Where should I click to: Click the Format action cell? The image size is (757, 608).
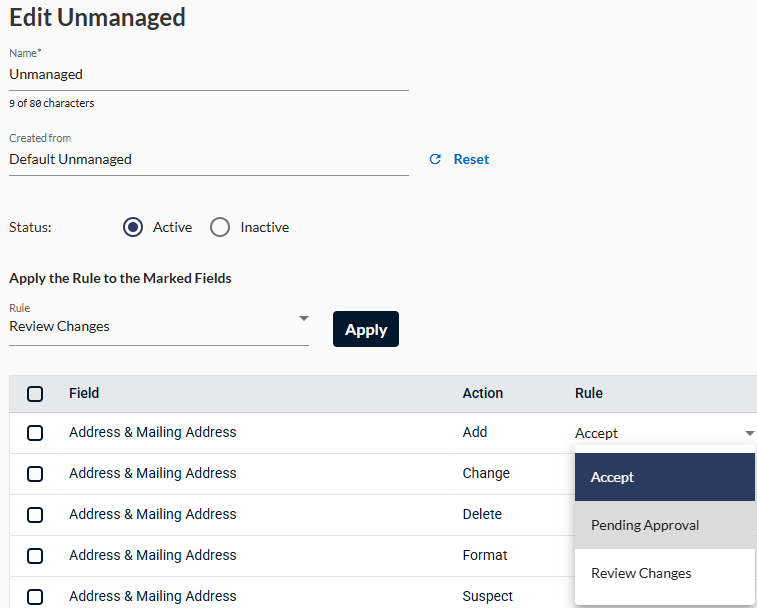point(485,555)
